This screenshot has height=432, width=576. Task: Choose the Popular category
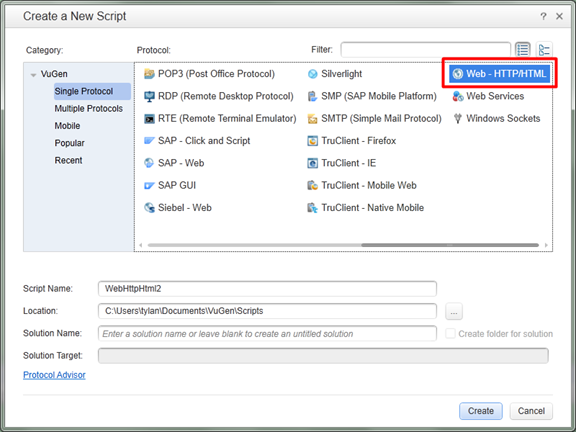(x=69, y=143)
